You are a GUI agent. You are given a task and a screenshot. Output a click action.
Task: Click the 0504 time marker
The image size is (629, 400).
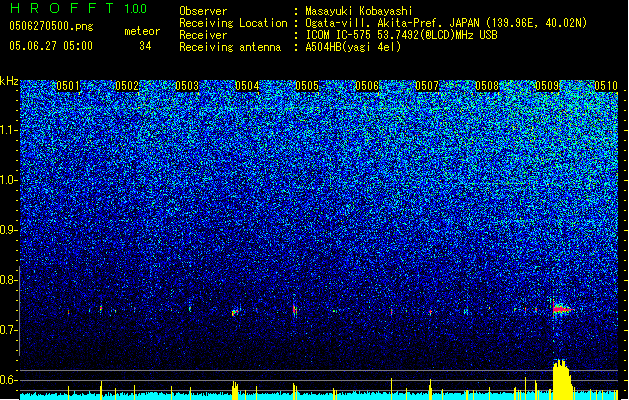[x=247, y=86]
